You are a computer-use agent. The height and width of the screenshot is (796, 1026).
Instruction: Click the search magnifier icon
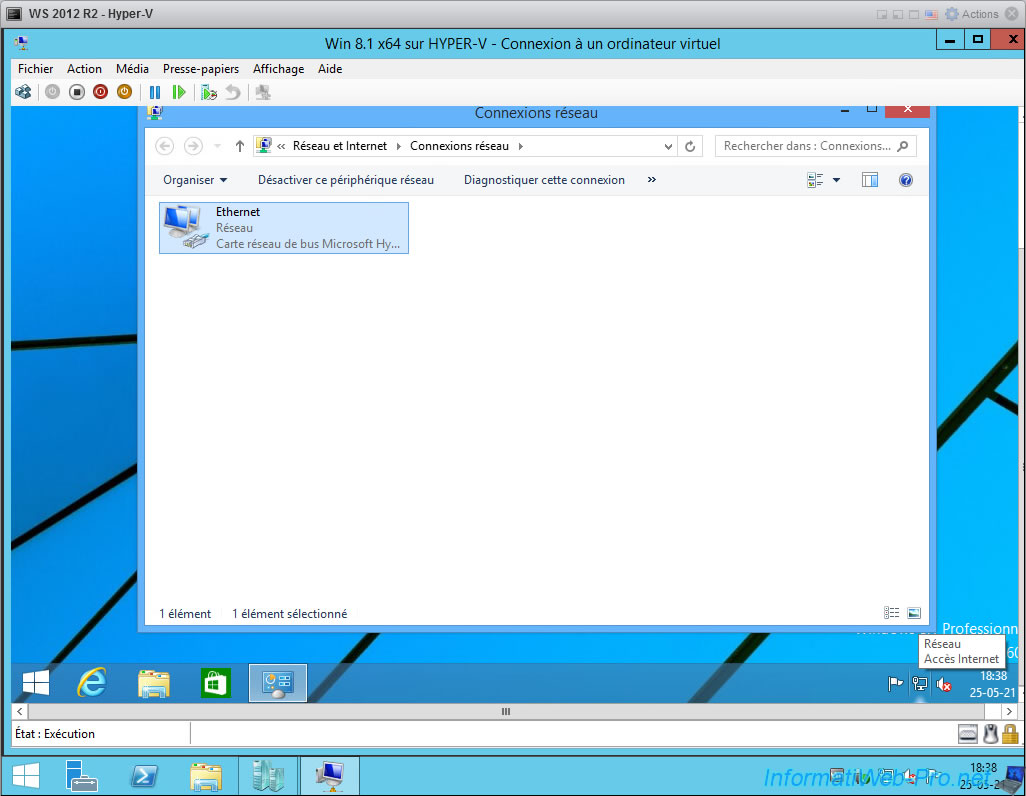pyautogui.click(x=903, y=146)
